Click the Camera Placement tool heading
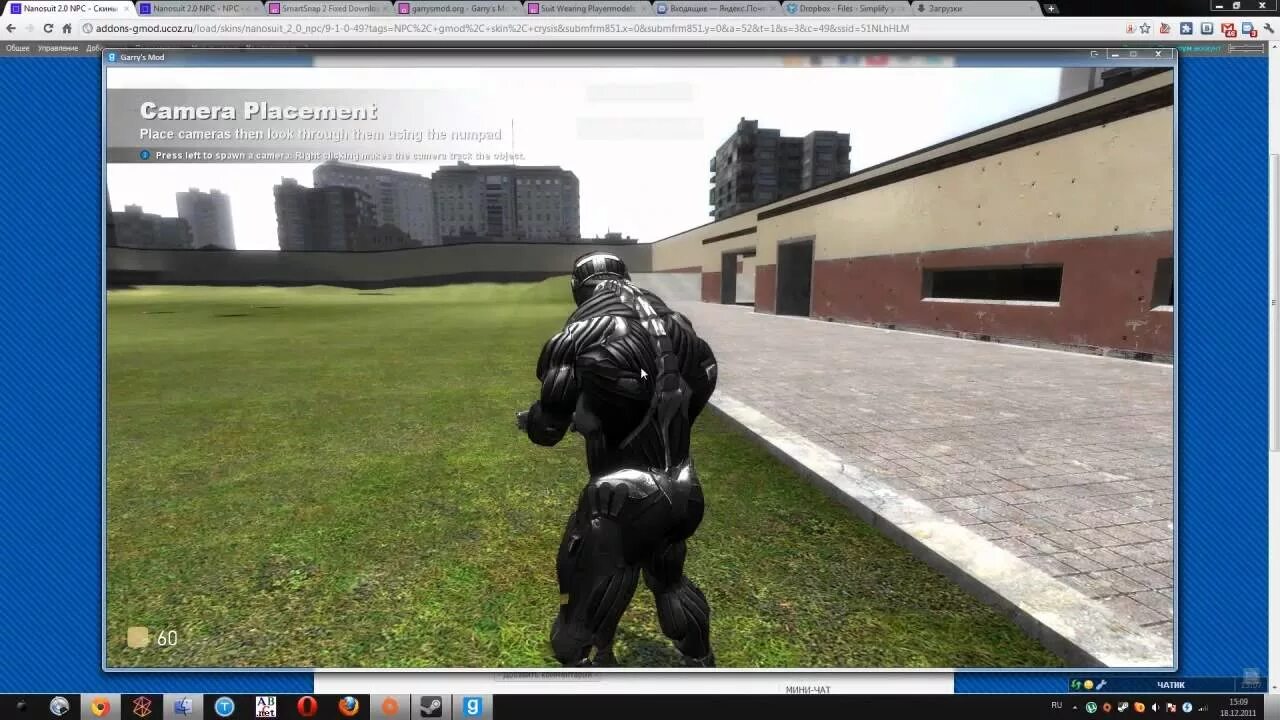 coord(258,111)
